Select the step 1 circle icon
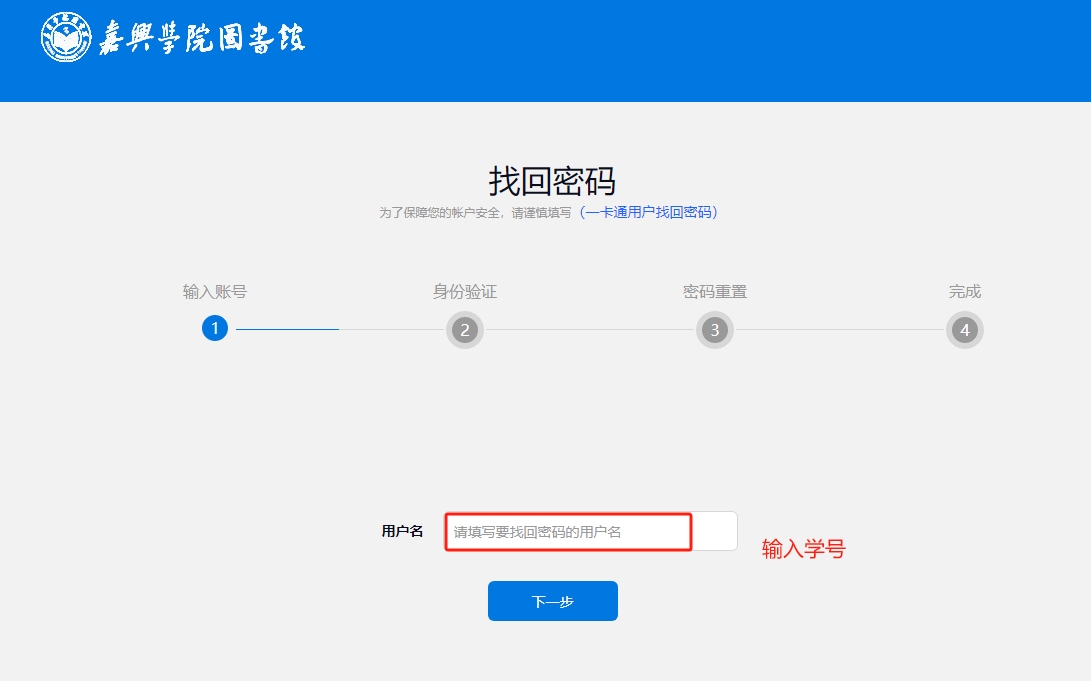This screenshot has width=1091, height=681. point(215,328)
